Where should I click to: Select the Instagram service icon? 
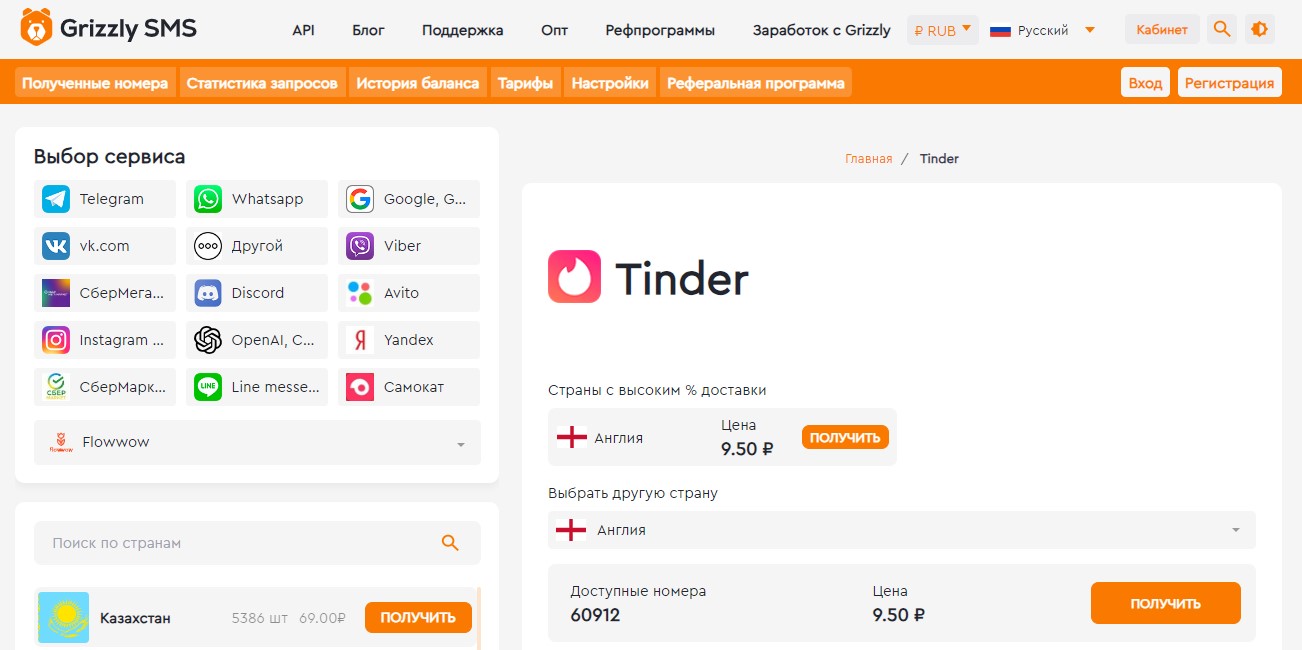[x=56, y=340]
